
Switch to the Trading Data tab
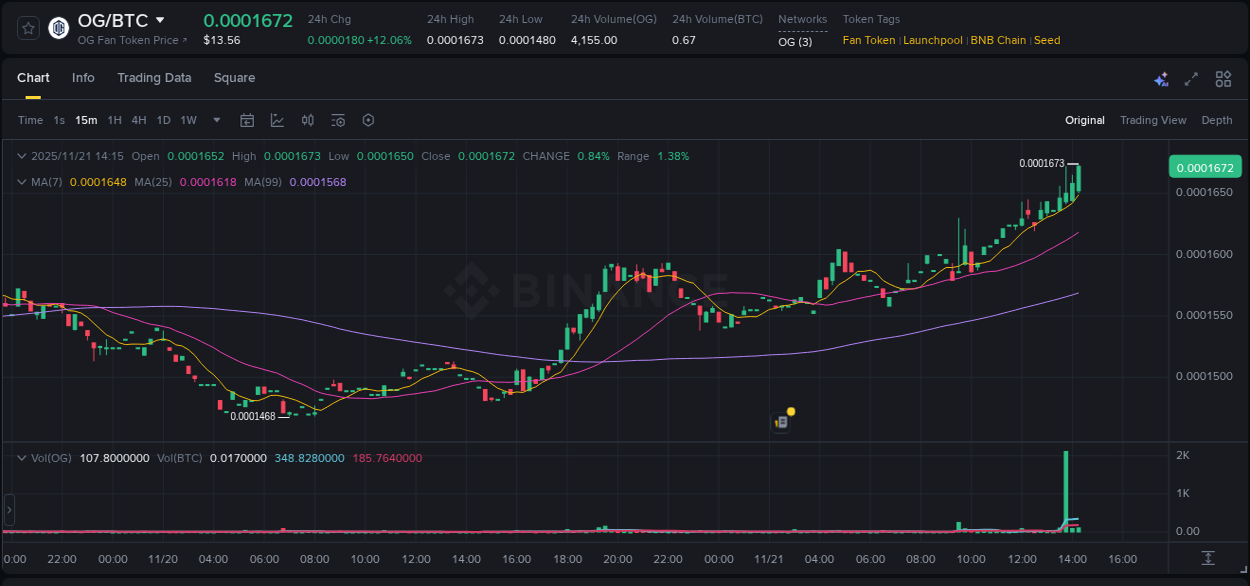[x=154, y=78]
